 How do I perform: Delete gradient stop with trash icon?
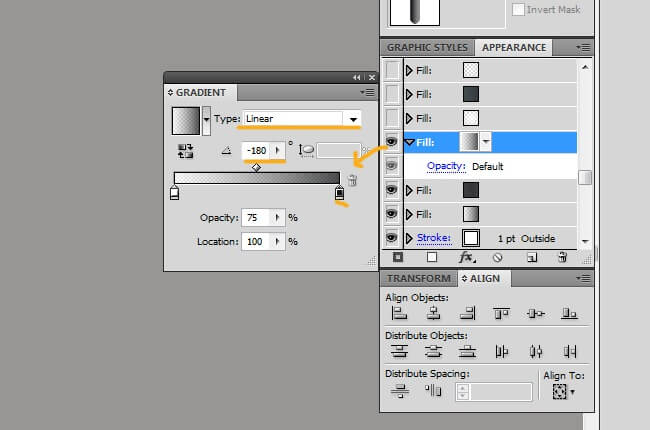(351, 180)
